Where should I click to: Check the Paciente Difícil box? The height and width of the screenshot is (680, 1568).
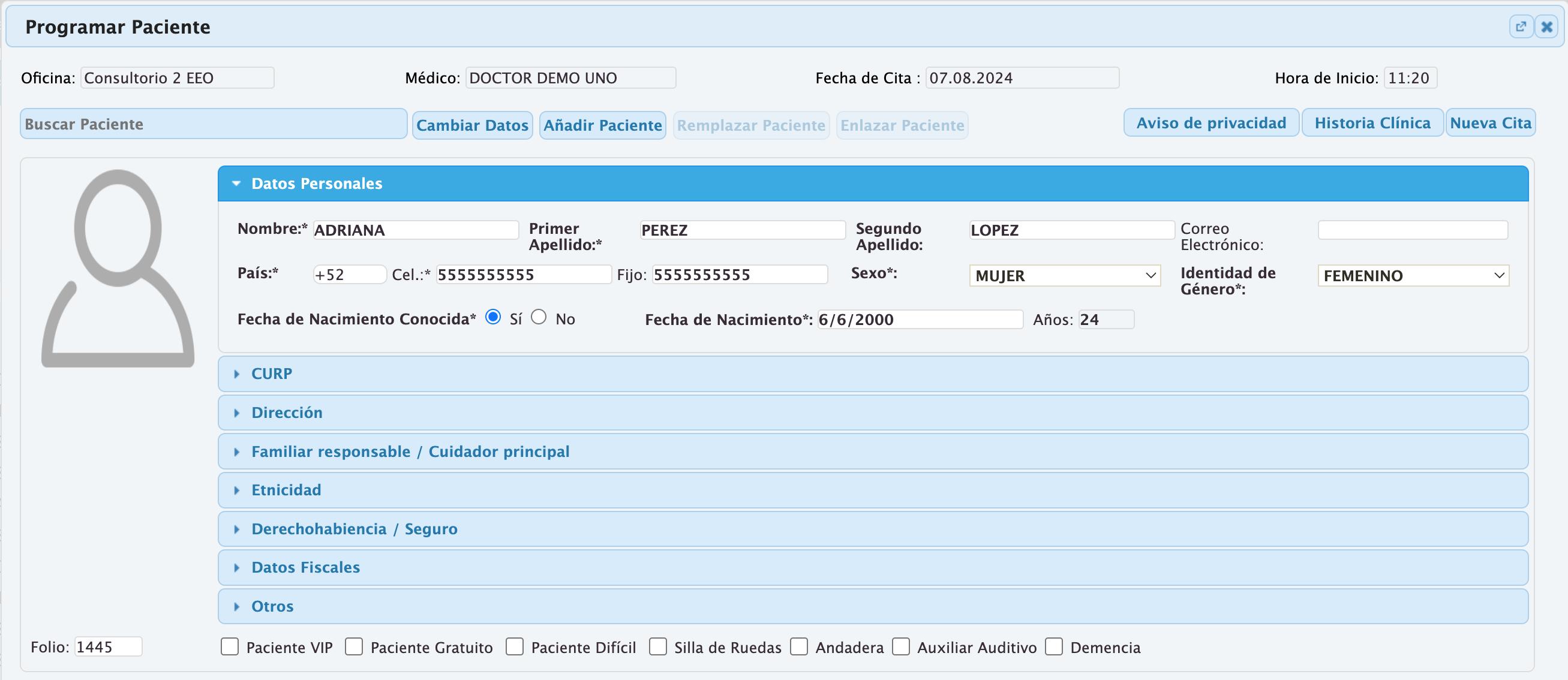click(514, 646)
